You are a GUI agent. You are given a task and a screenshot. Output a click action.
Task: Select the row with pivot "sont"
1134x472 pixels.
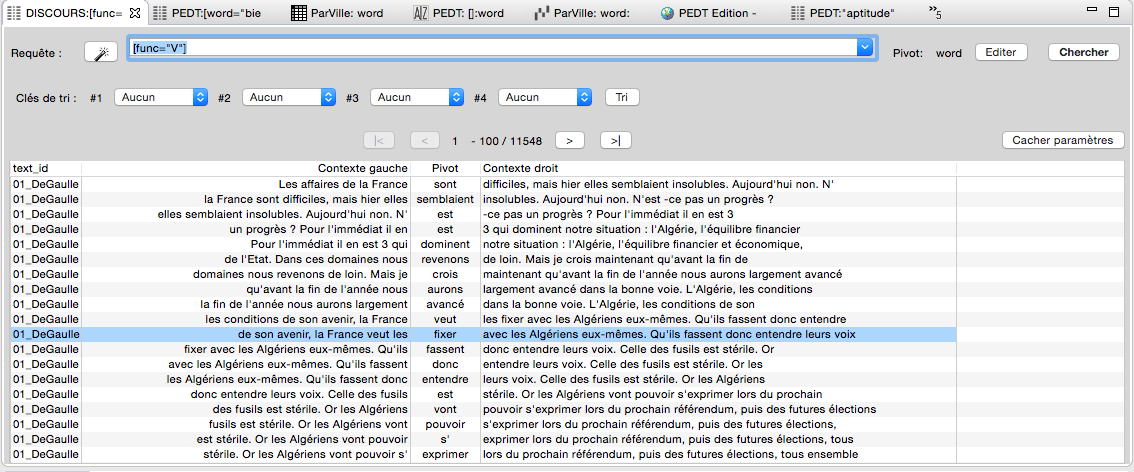(x=483, y=184)
